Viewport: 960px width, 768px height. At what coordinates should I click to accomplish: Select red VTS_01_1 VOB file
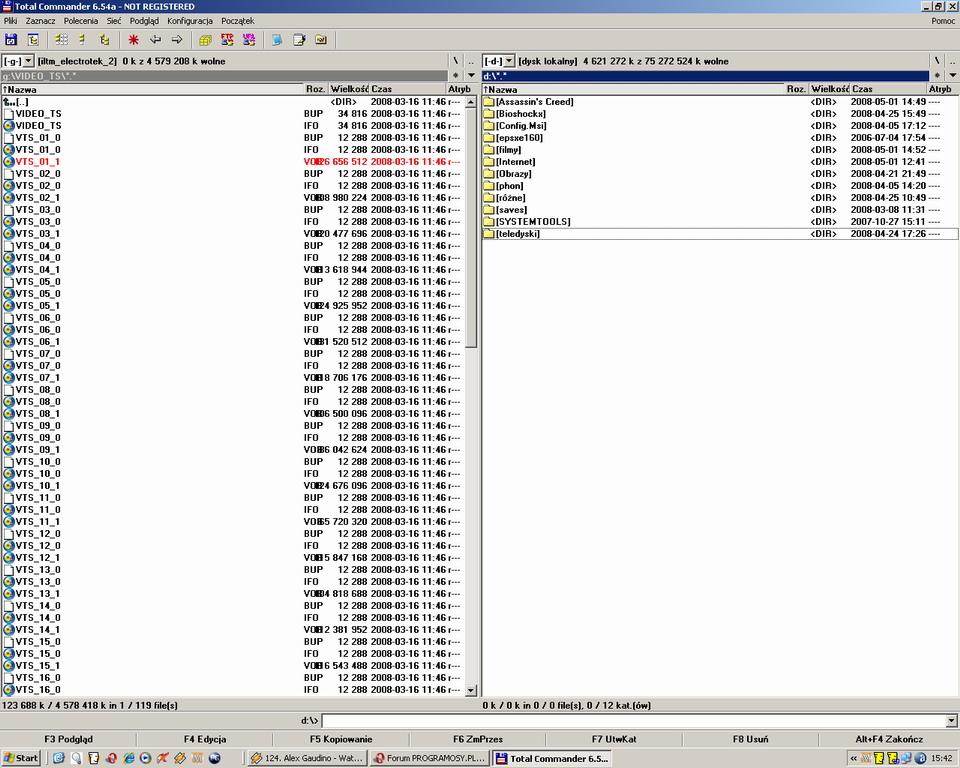(x=233, y=162)
